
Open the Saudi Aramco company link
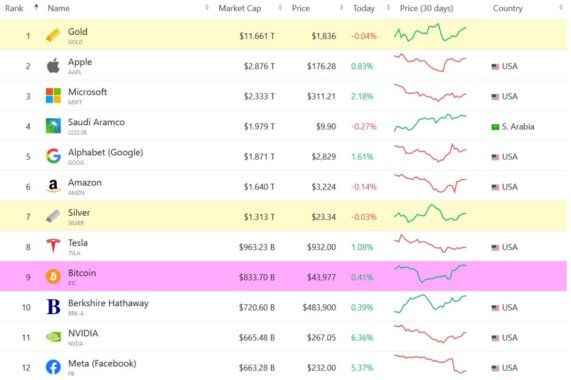pos(97,122)
